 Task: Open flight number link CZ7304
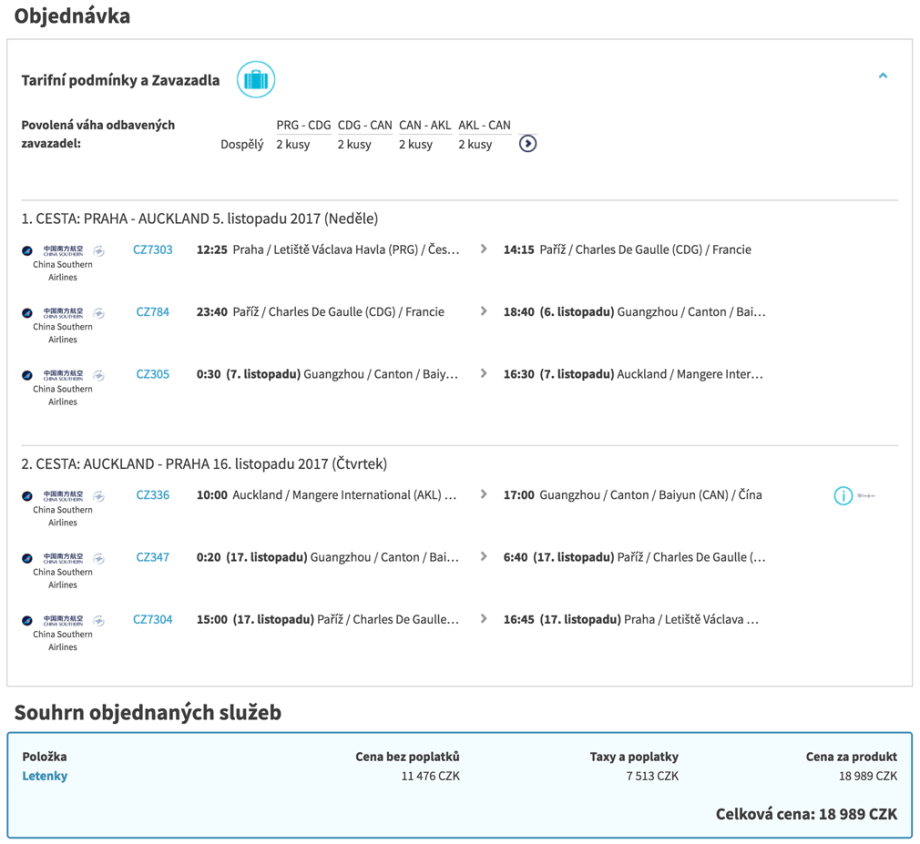click(153, 619)
